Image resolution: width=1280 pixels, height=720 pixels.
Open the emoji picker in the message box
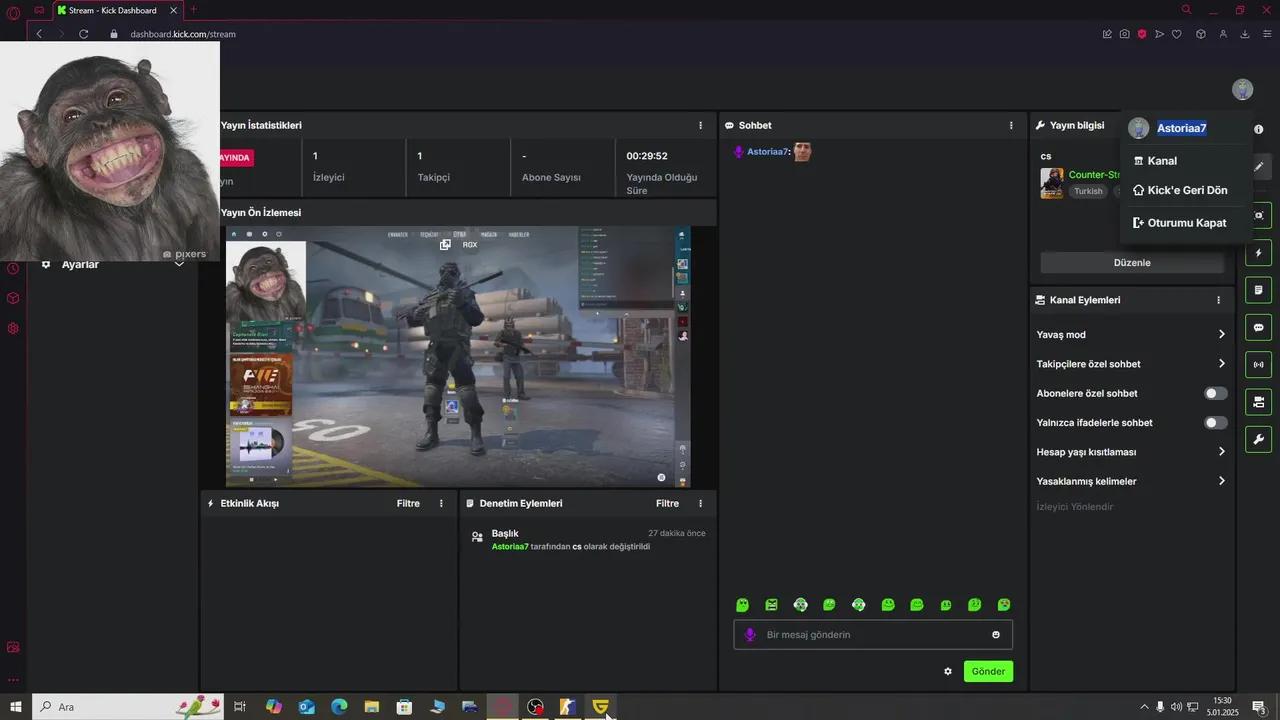click(996, 635)
